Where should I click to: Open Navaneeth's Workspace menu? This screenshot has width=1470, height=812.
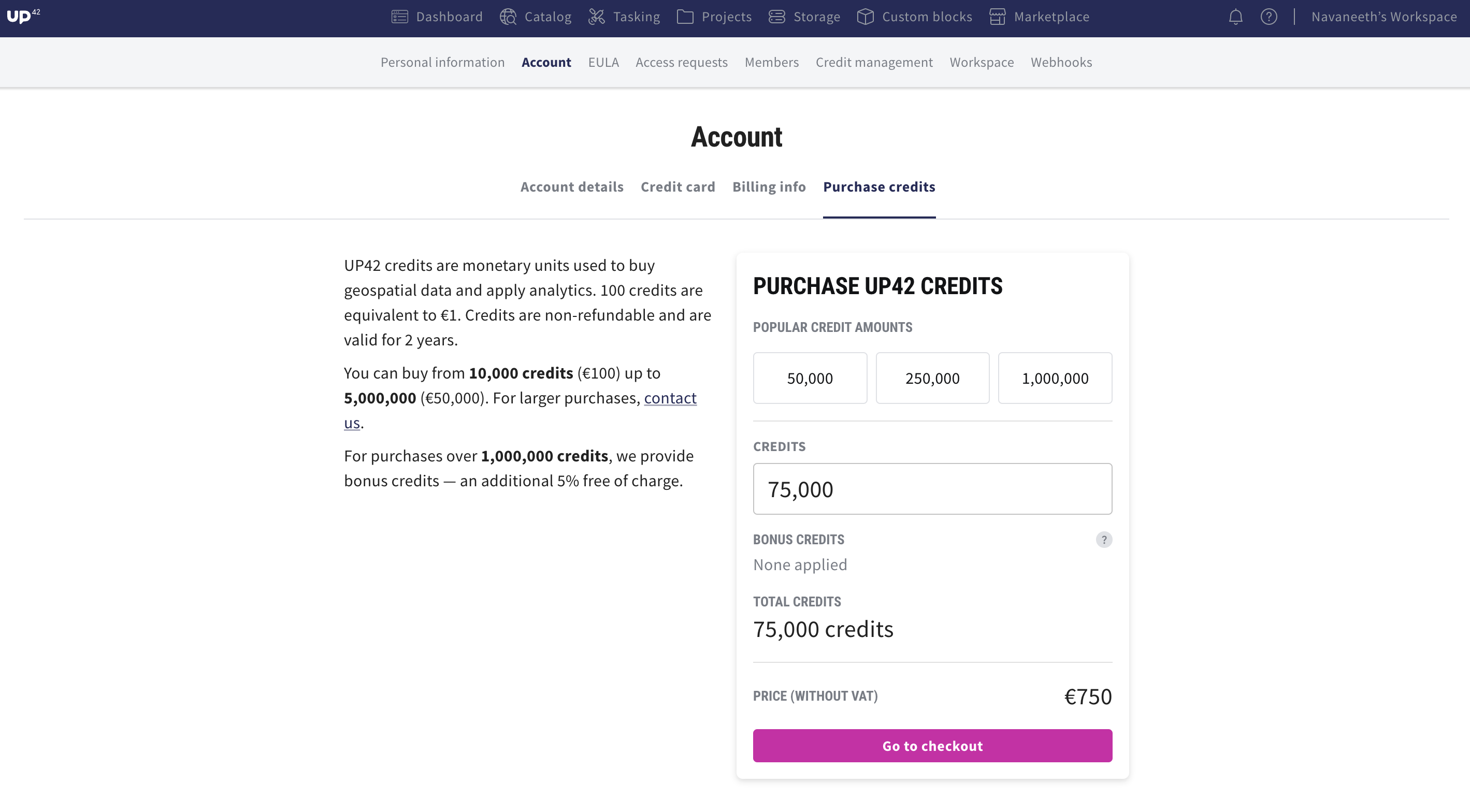(1384, 17)
